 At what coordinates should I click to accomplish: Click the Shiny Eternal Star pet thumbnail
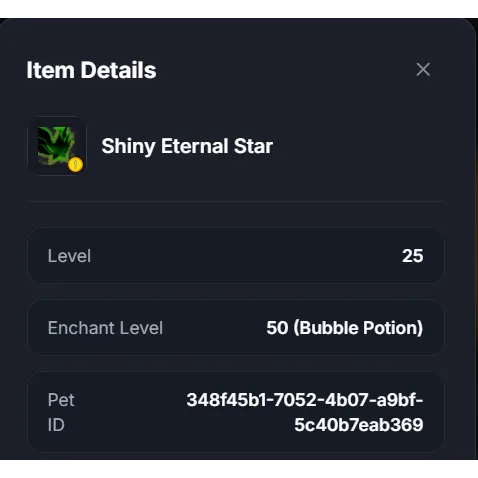(x=57, y=146)
